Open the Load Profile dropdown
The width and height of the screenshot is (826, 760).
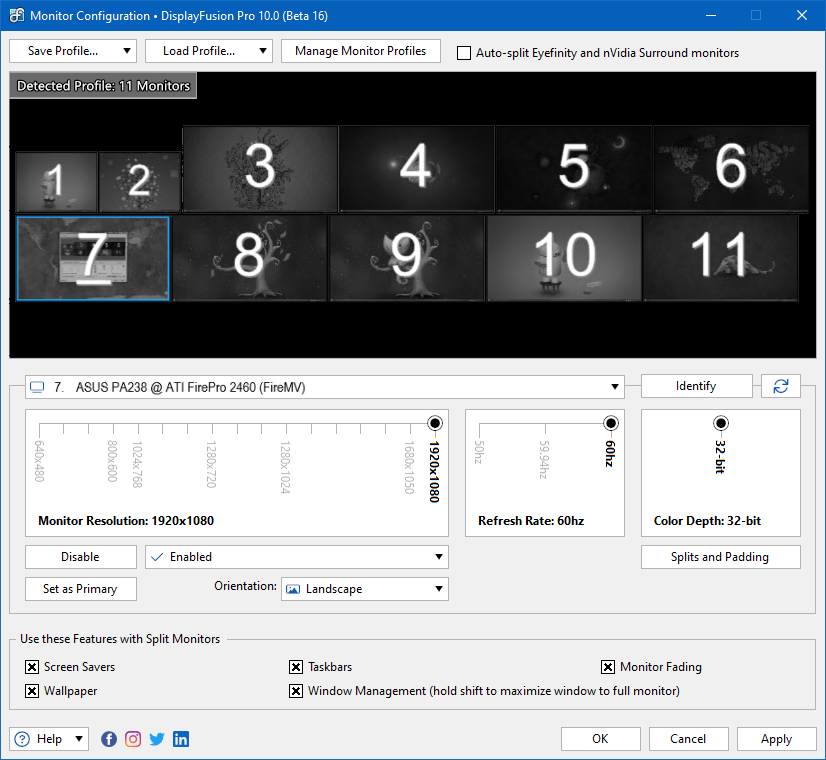tap(209, 51)
